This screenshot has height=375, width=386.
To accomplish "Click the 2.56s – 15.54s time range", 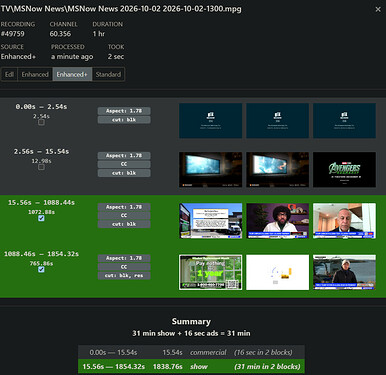I will [x=41, y=151].
